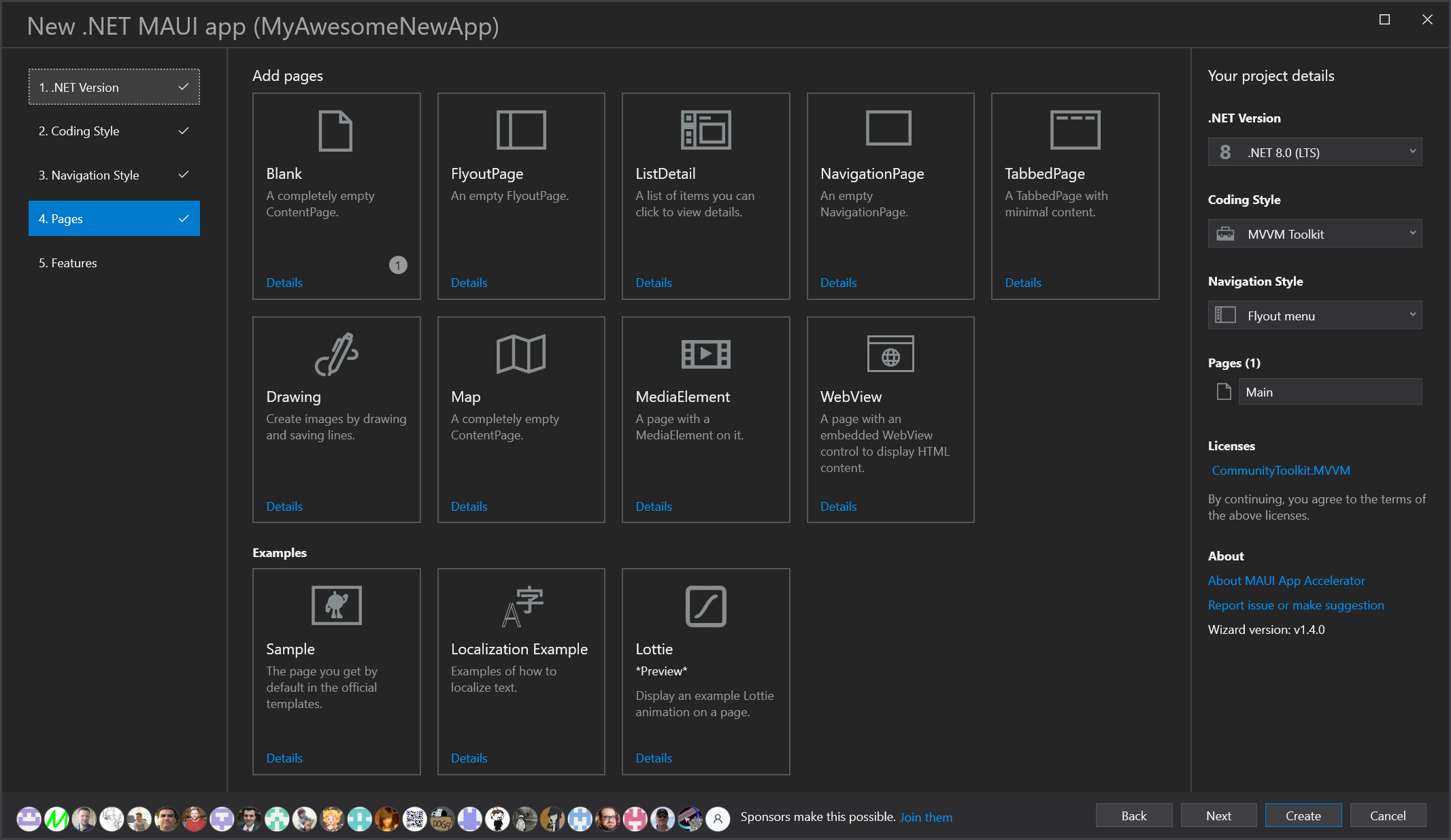
Task: Click the Wizard version v1.4.0 text
Action: pyautogui.click(x=1266, y=630)
